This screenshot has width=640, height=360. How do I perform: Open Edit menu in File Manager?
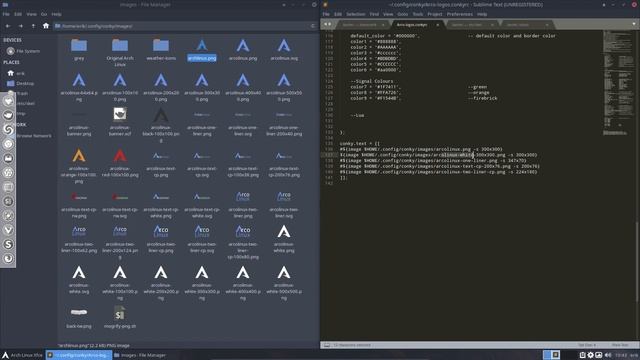click(18, 14)
